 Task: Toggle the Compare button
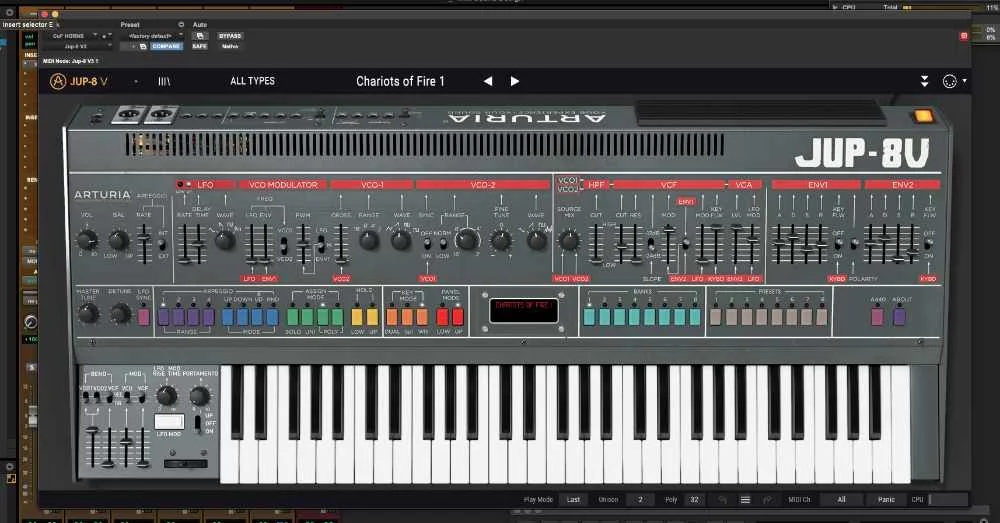(166, 47)
